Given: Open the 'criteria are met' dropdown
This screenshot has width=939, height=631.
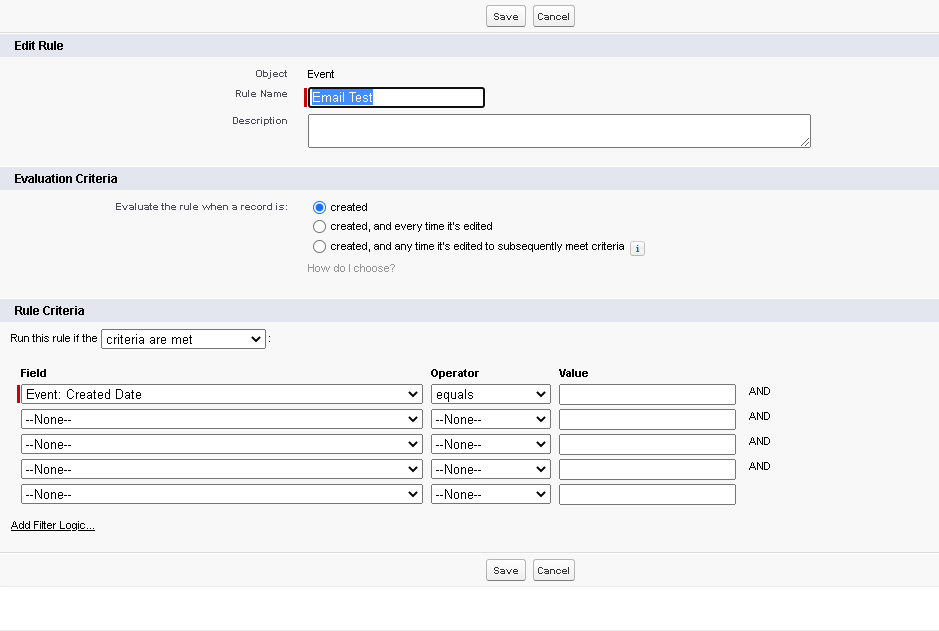Looking at the screenshot, I should [183, 340].
